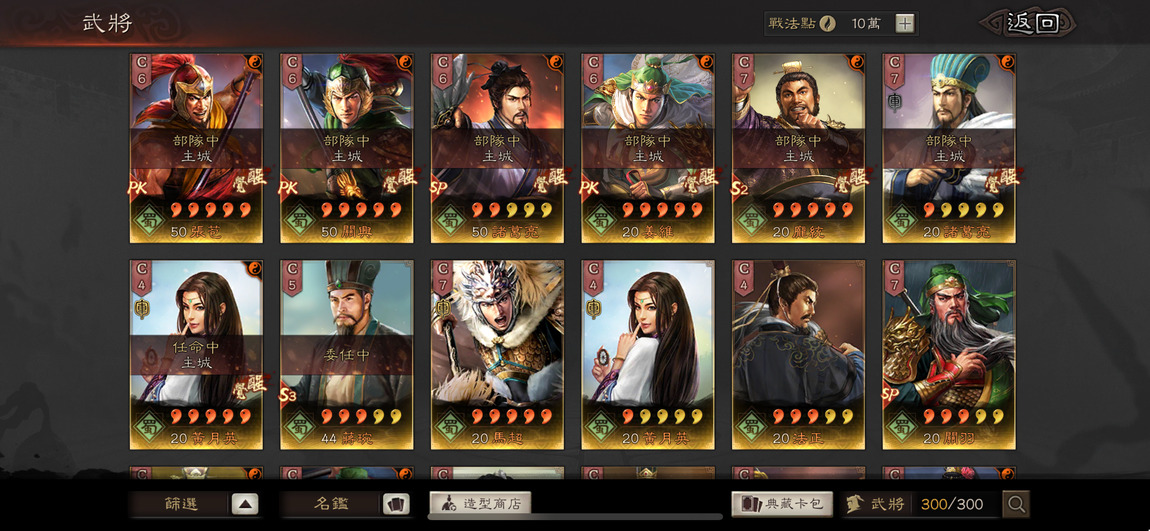Viewport: 1150px width, 531px height.
Task: Click the chariot icon on 馬超 card
Action: pos(442,309)
